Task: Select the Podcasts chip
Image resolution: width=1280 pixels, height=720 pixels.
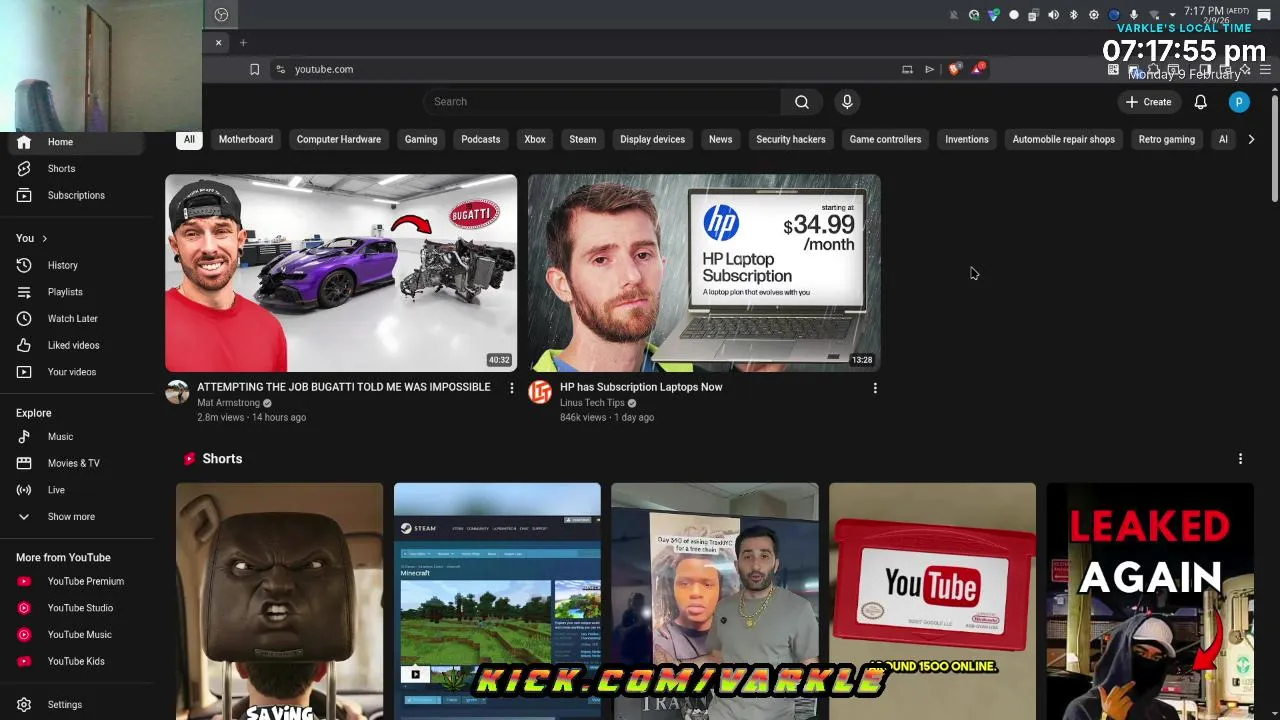Action: pyautogui.click(x=480, y=139)
